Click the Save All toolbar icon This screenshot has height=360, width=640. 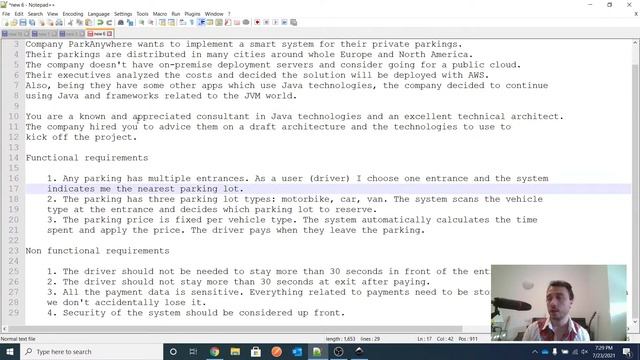(32, 22)
